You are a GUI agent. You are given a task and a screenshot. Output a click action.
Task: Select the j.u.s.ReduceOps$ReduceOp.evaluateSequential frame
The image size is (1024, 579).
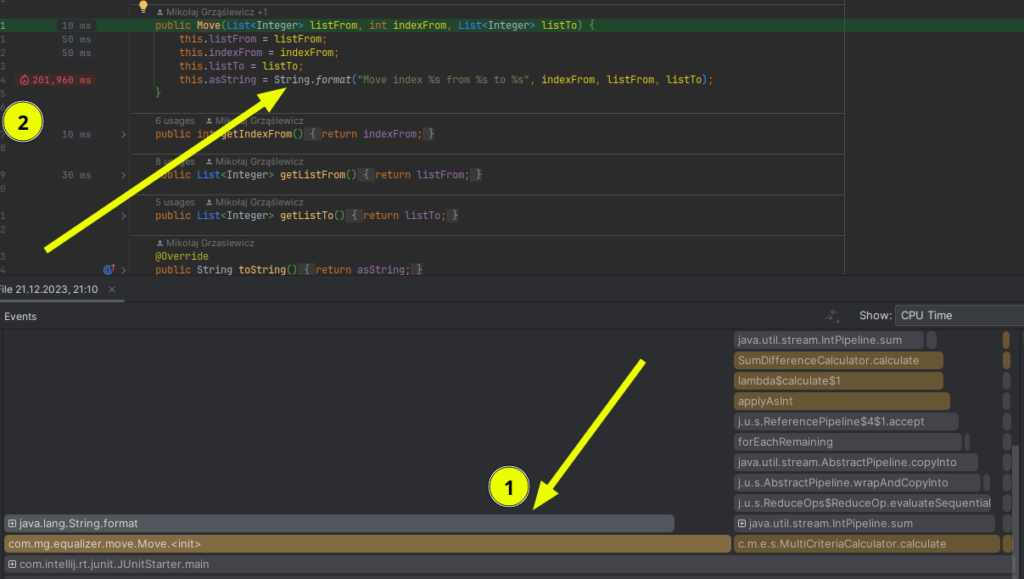tap(863, 503)
